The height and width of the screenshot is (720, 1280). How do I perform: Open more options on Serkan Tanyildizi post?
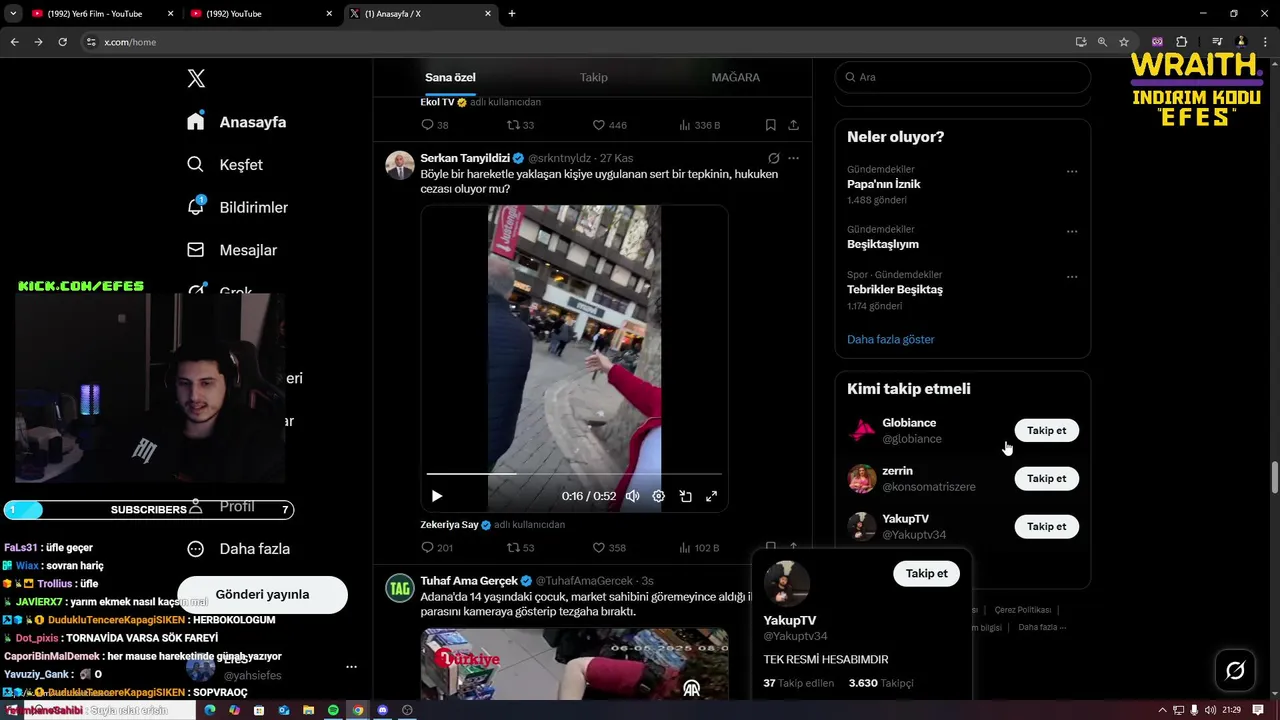(x=793, y=158)
